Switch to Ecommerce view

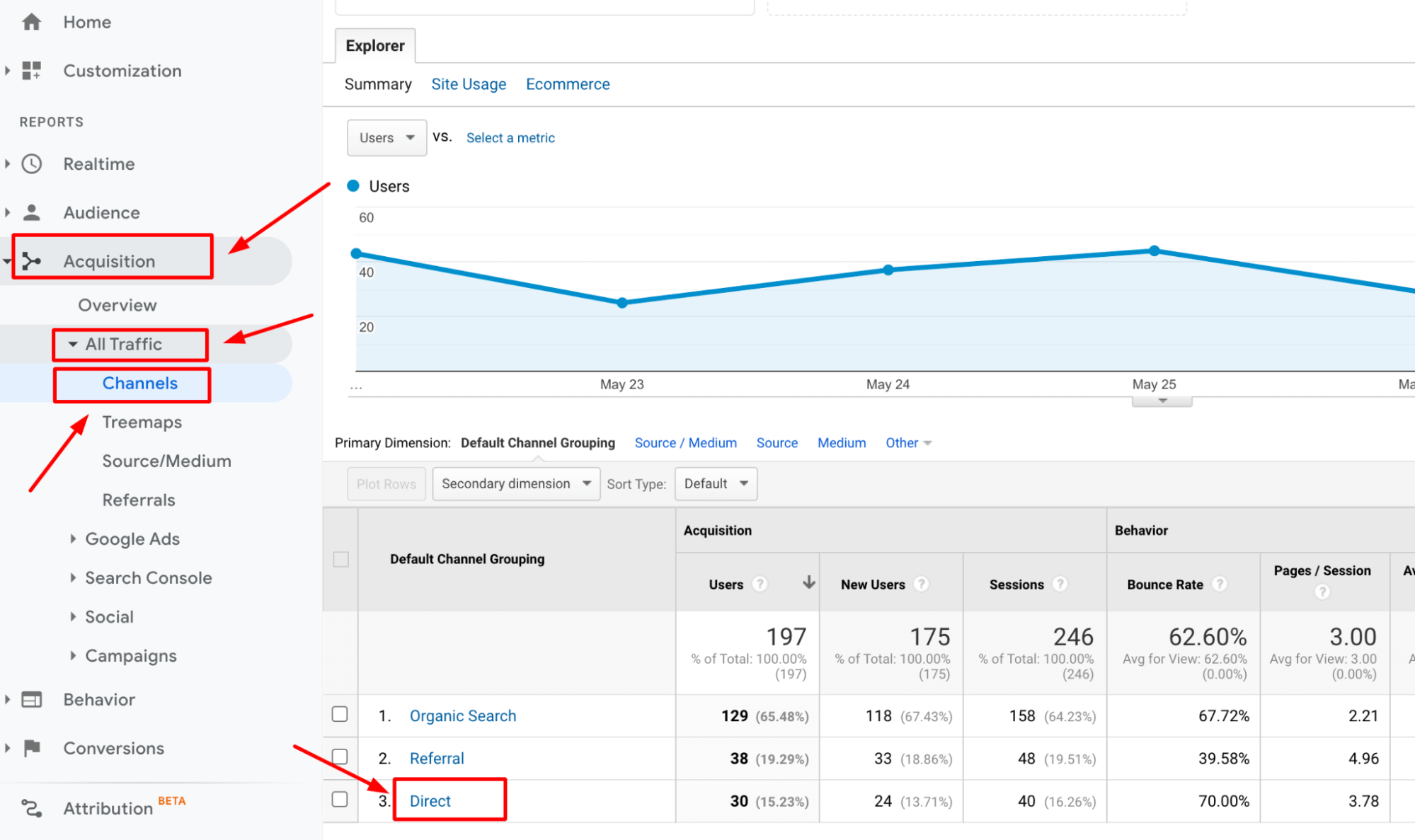[x=568, y=84]
